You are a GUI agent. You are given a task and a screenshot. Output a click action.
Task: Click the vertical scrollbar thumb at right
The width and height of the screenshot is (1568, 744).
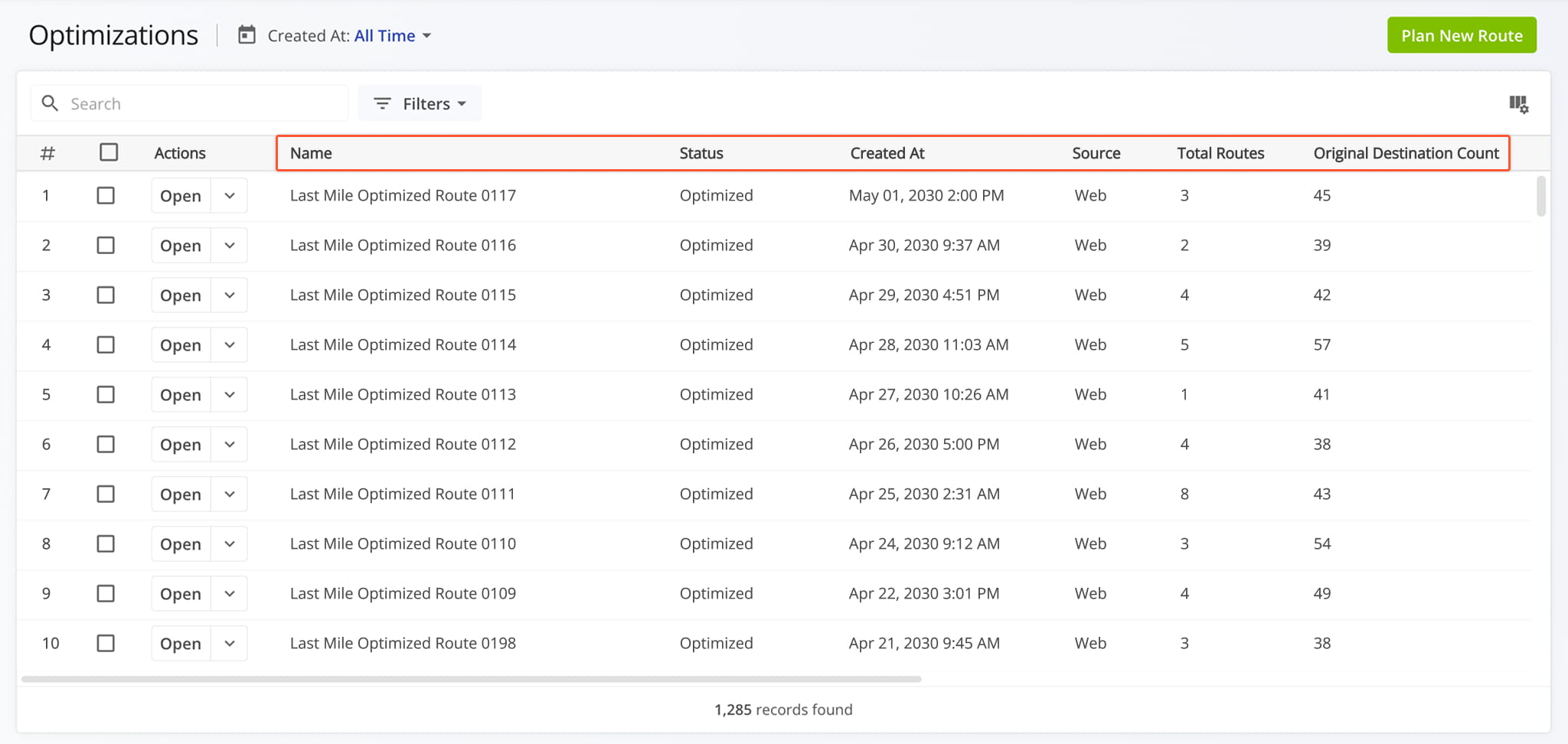1541,196
